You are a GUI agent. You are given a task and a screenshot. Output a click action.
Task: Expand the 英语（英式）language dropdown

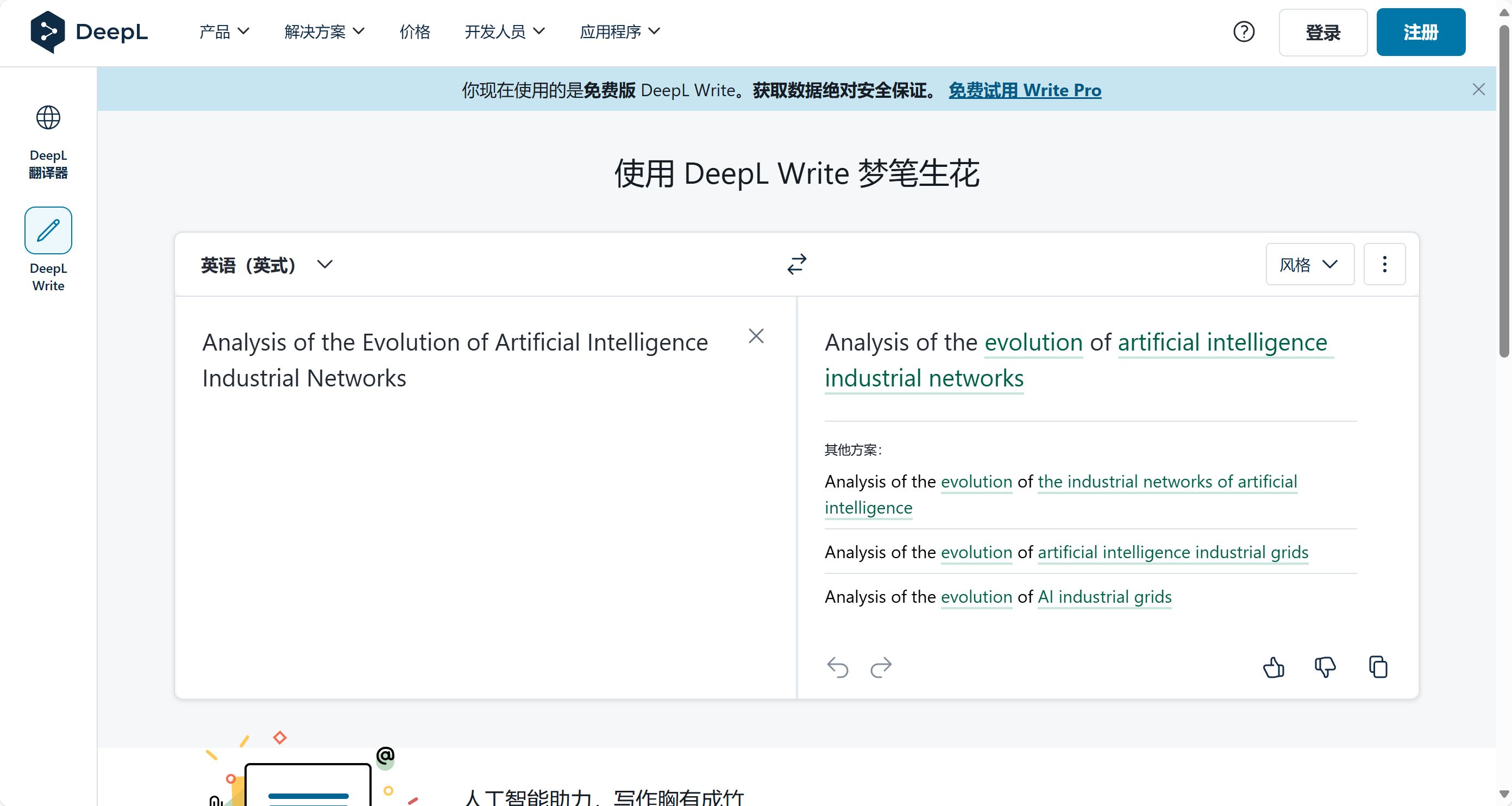pos(266,265)
